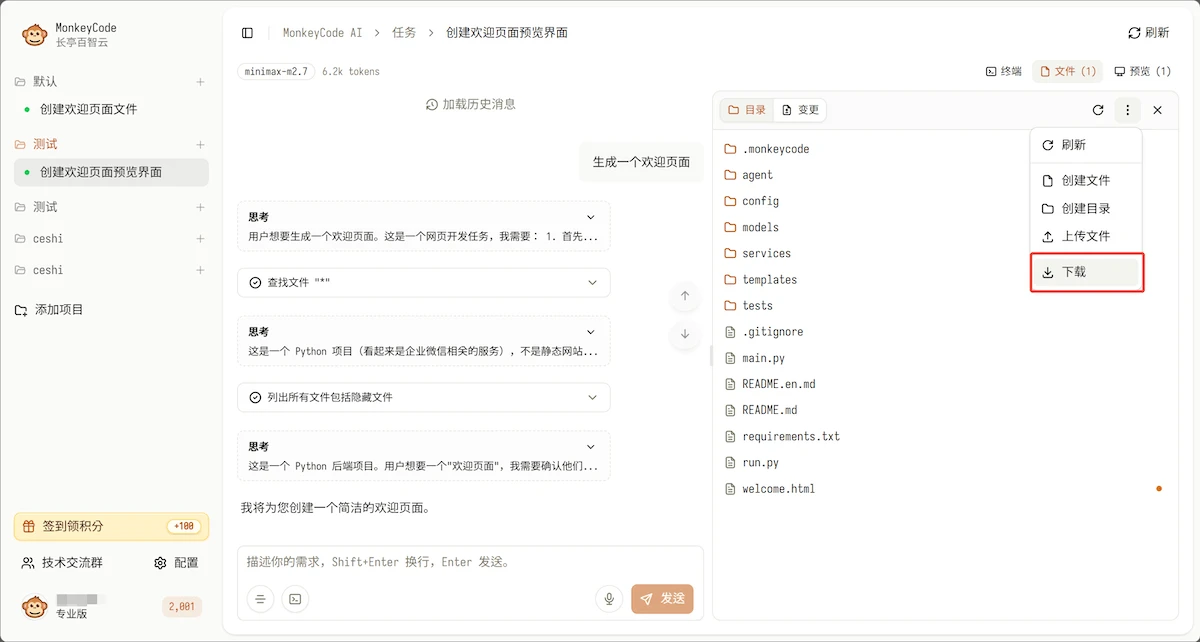Viewport: 1200px width, 642px height.
Task: Switch to the 文件 (1) tab
Action: click(x=1068, y=72)
